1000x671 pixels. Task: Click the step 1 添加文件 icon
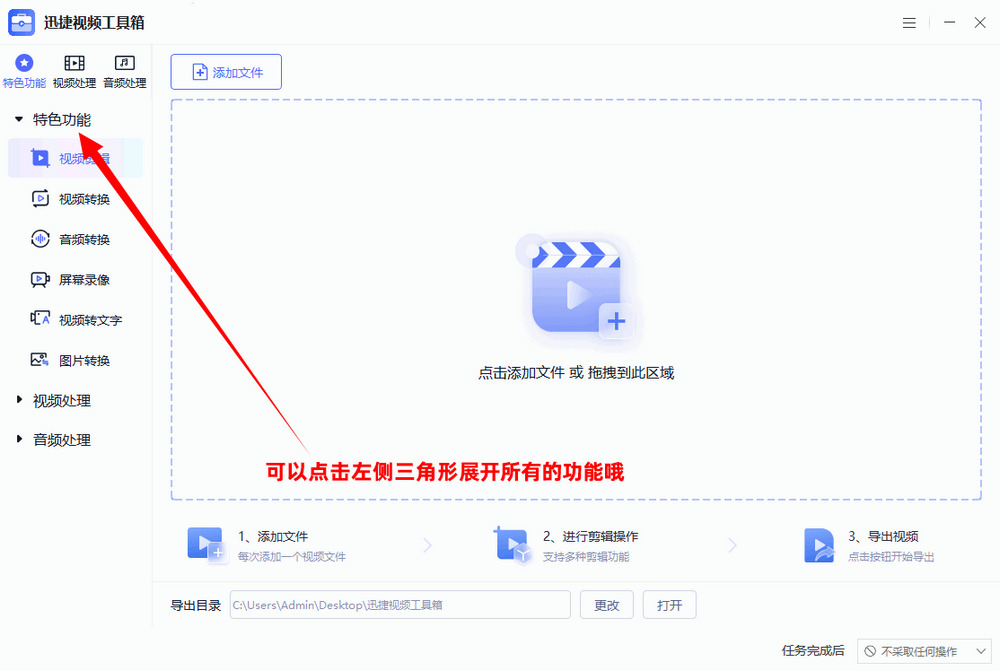coord(205,544)
